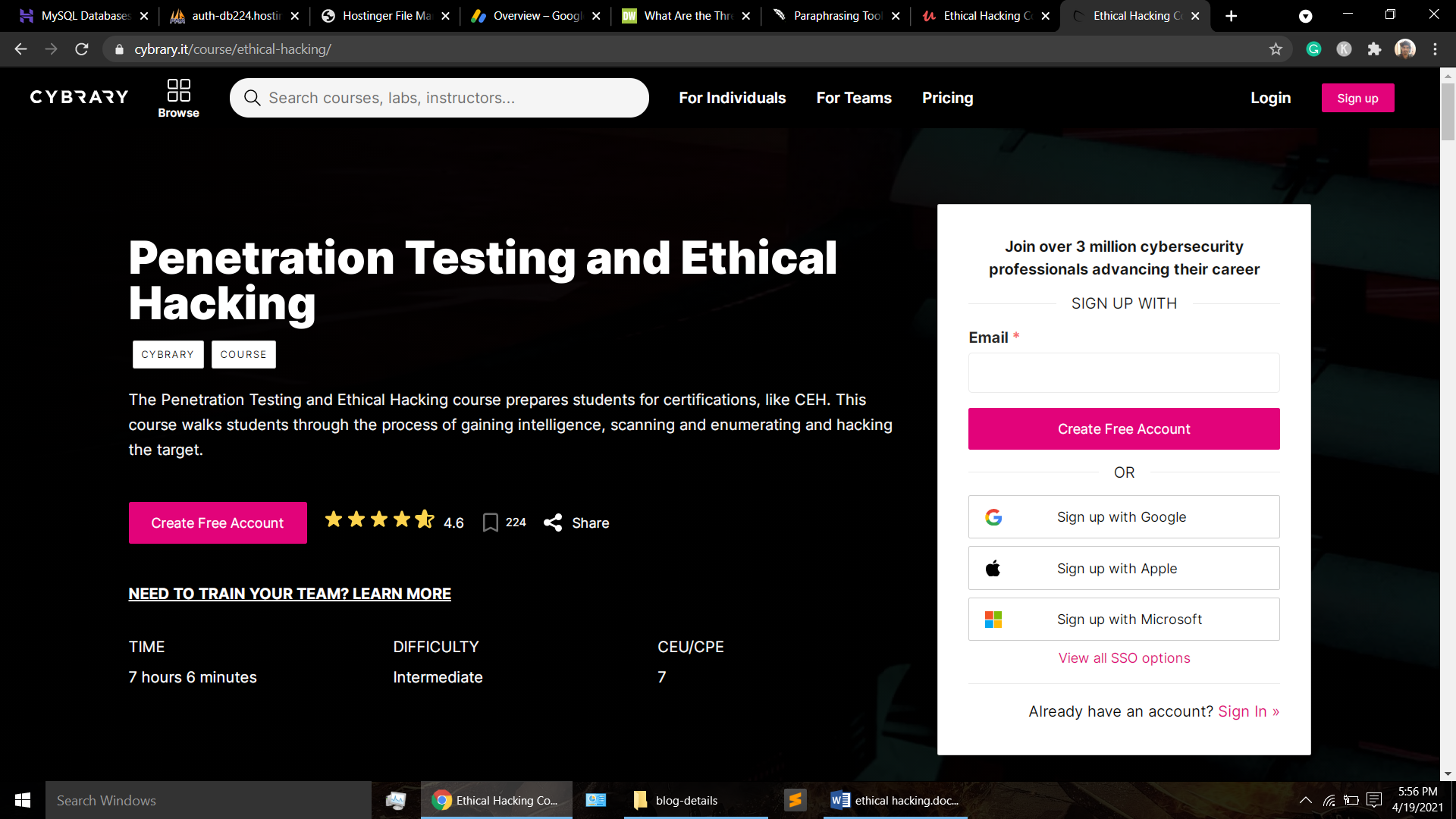Click the Apple logo in signup panel

(993, 568)
